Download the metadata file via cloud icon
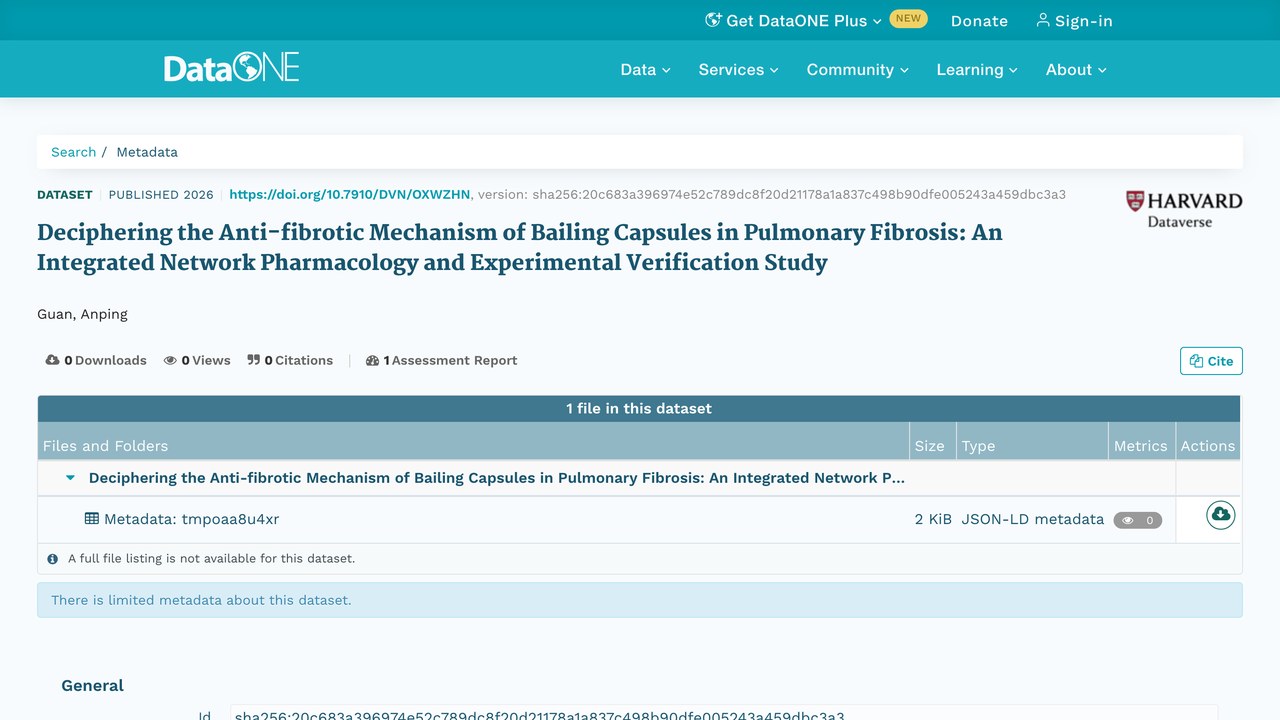 click(x=1220, y=515)
